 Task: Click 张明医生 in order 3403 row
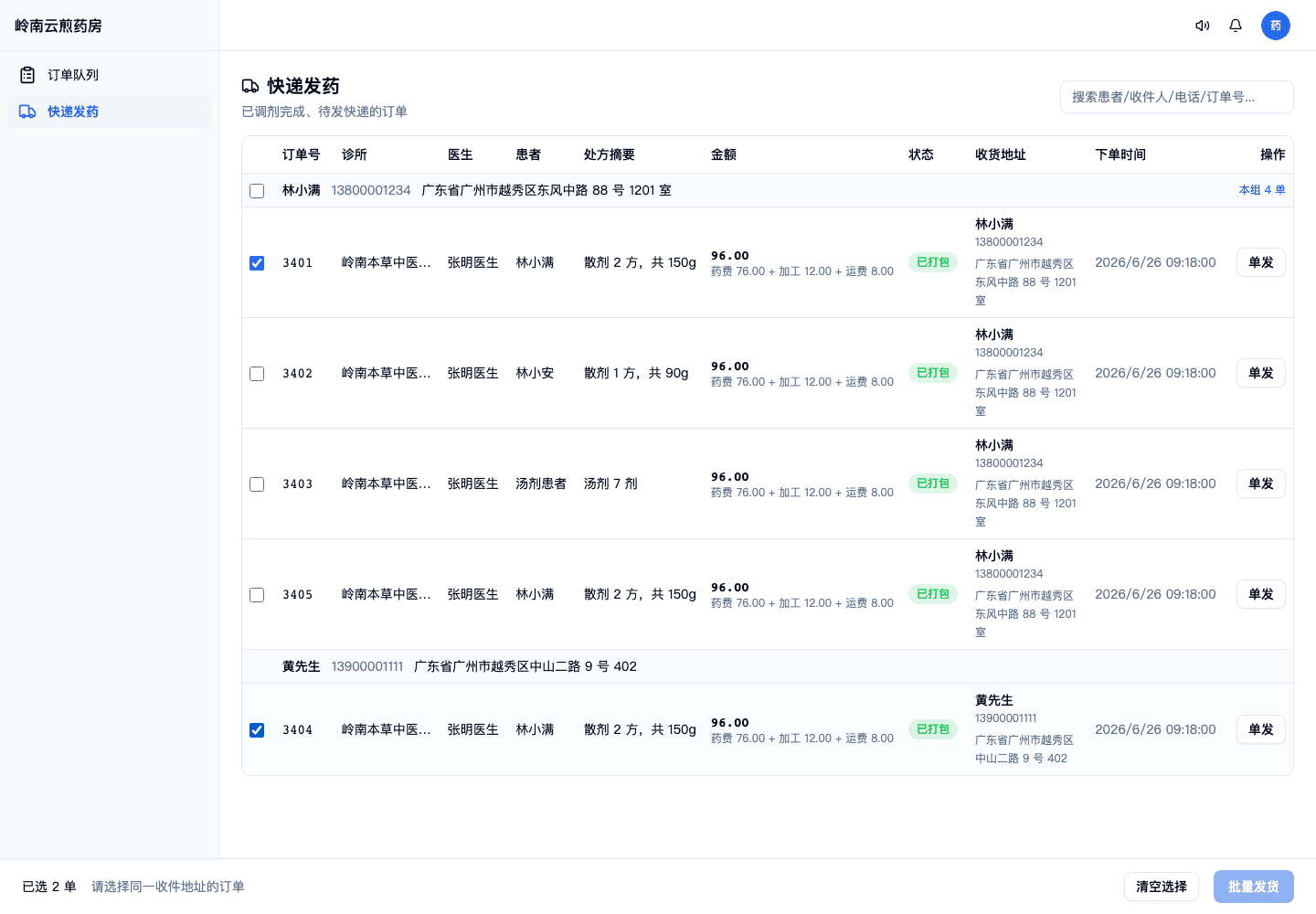coord(472,484)
